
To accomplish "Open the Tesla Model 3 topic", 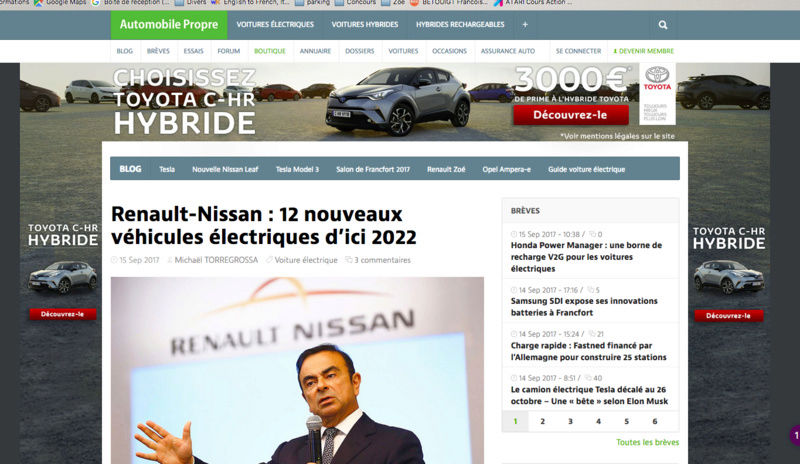I will 297,169.
